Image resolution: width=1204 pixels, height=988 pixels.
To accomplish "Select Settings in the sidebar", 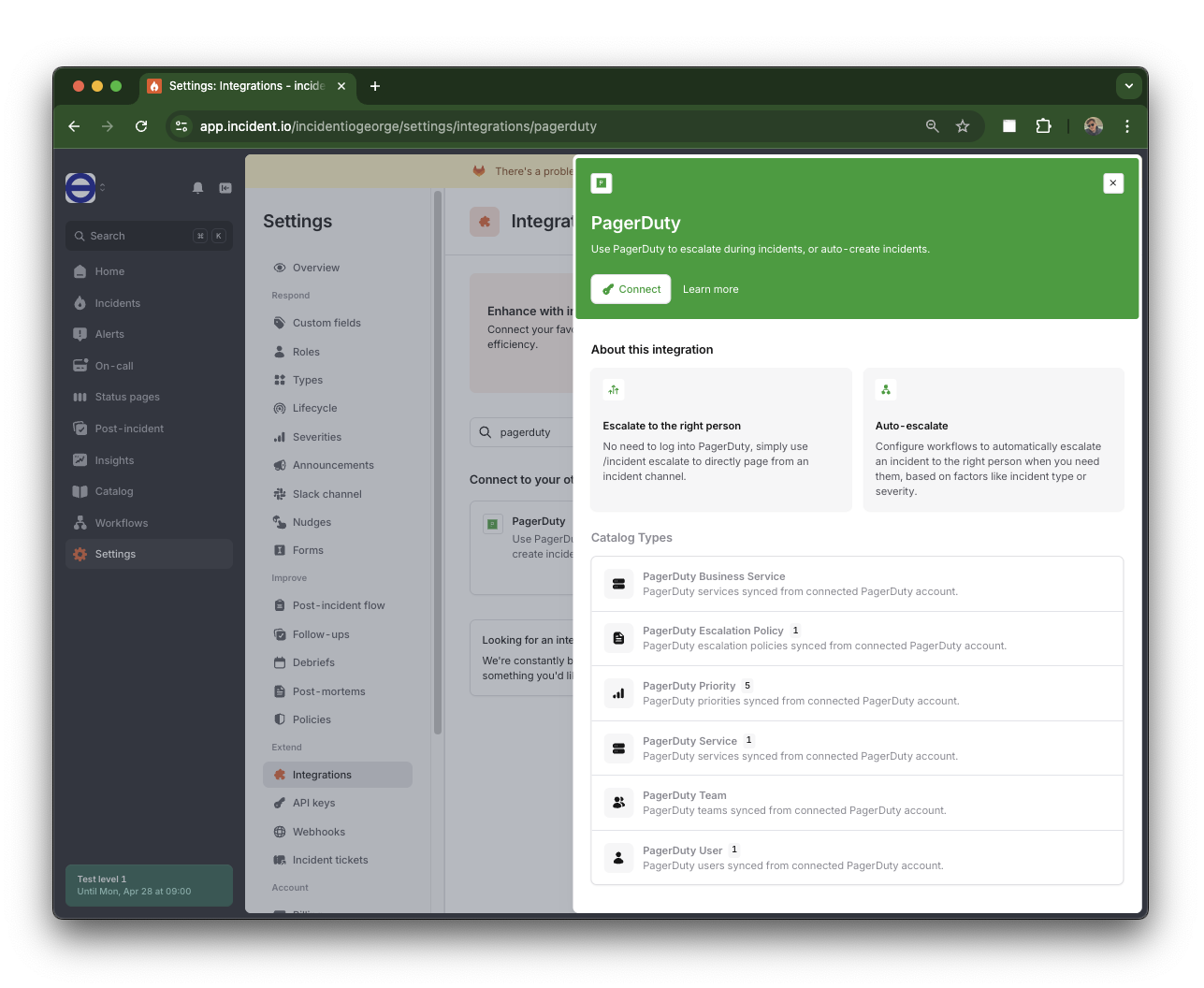I will point(150,554).
